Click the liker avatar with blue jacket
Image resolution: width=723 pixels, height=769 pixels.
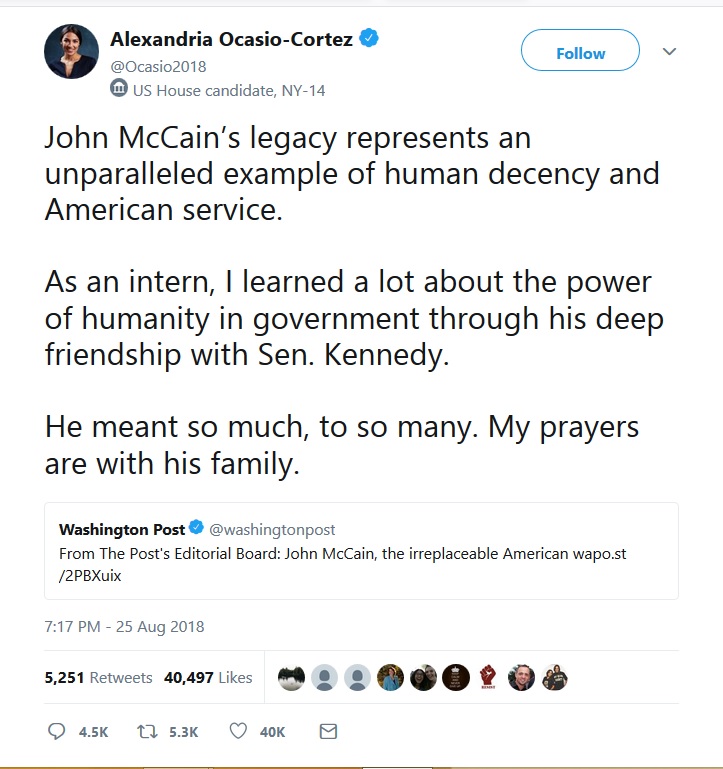(390, 677)
